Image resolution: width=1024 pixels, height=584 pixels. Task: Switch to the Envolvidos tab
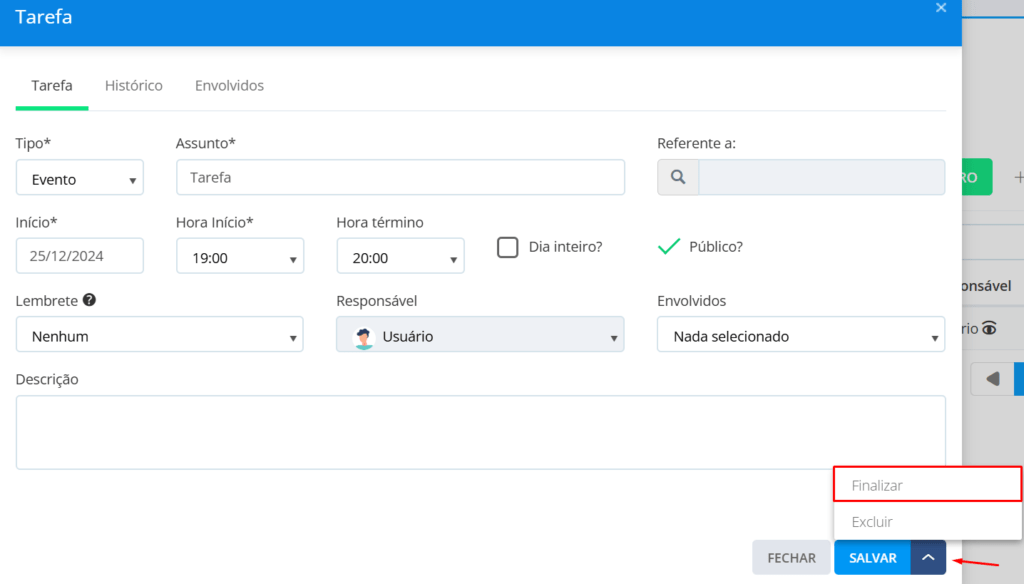(x=229, y=86)
